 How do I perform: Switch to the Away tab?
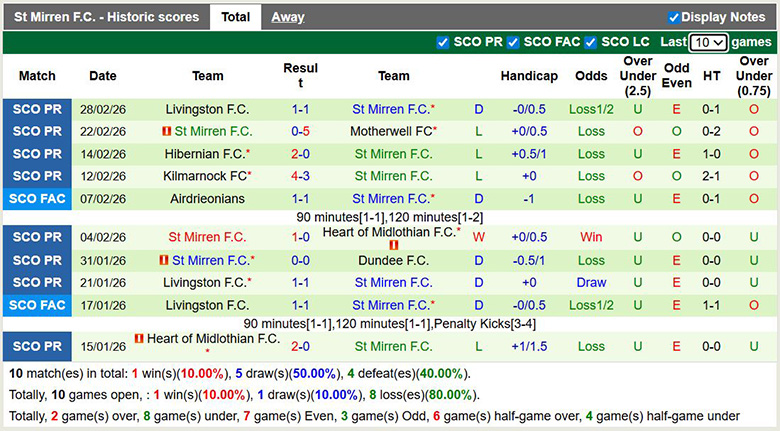288,17
